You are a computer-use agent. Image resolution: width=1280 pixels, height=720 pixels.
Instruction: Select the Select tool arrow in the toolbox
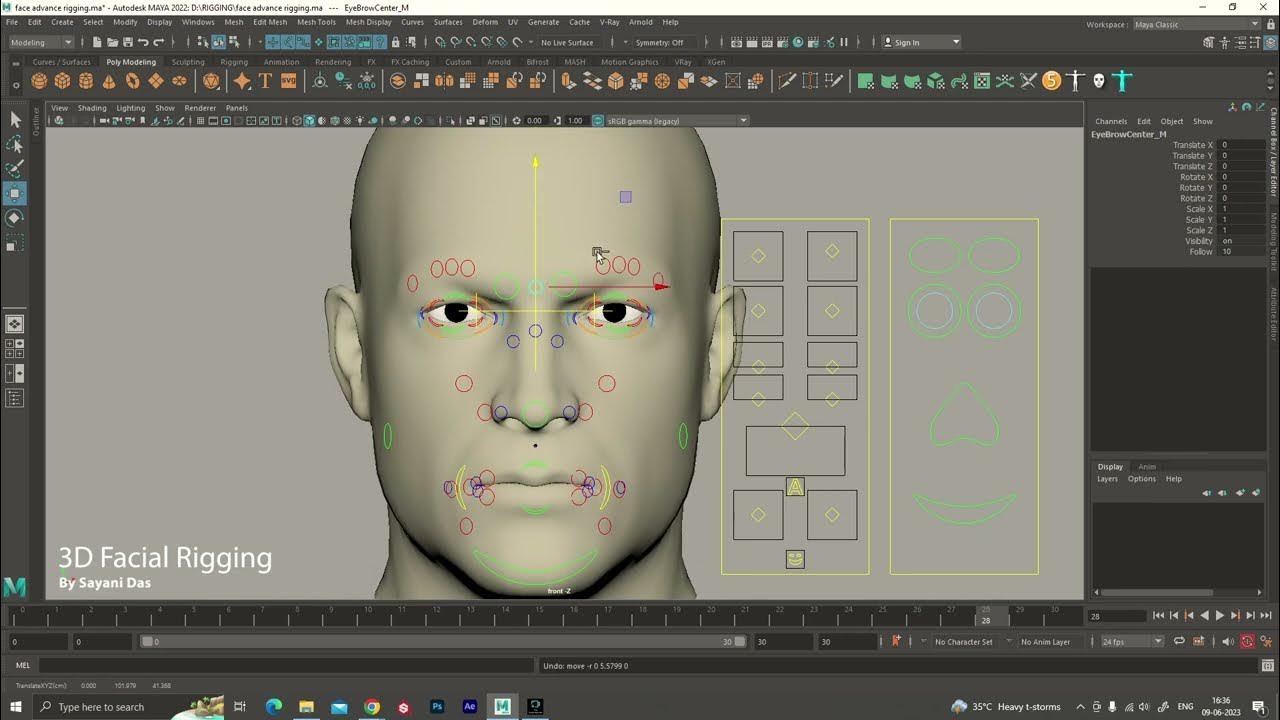(x=15, y=120)
